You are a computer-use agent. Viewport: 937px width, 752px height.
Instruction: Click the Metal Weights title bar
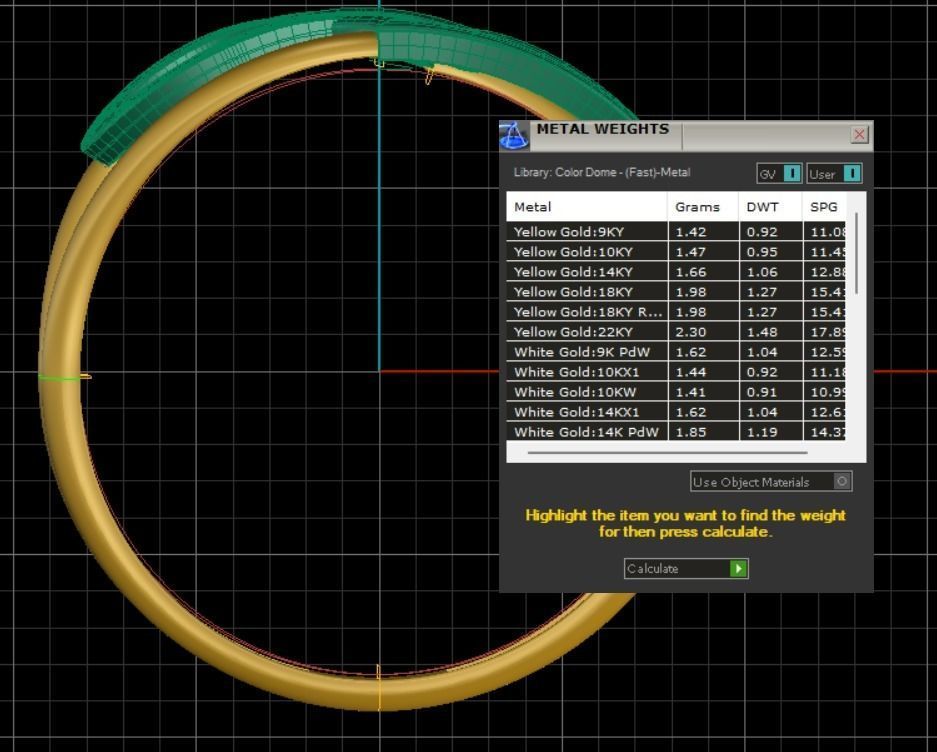tap(687, 135)
